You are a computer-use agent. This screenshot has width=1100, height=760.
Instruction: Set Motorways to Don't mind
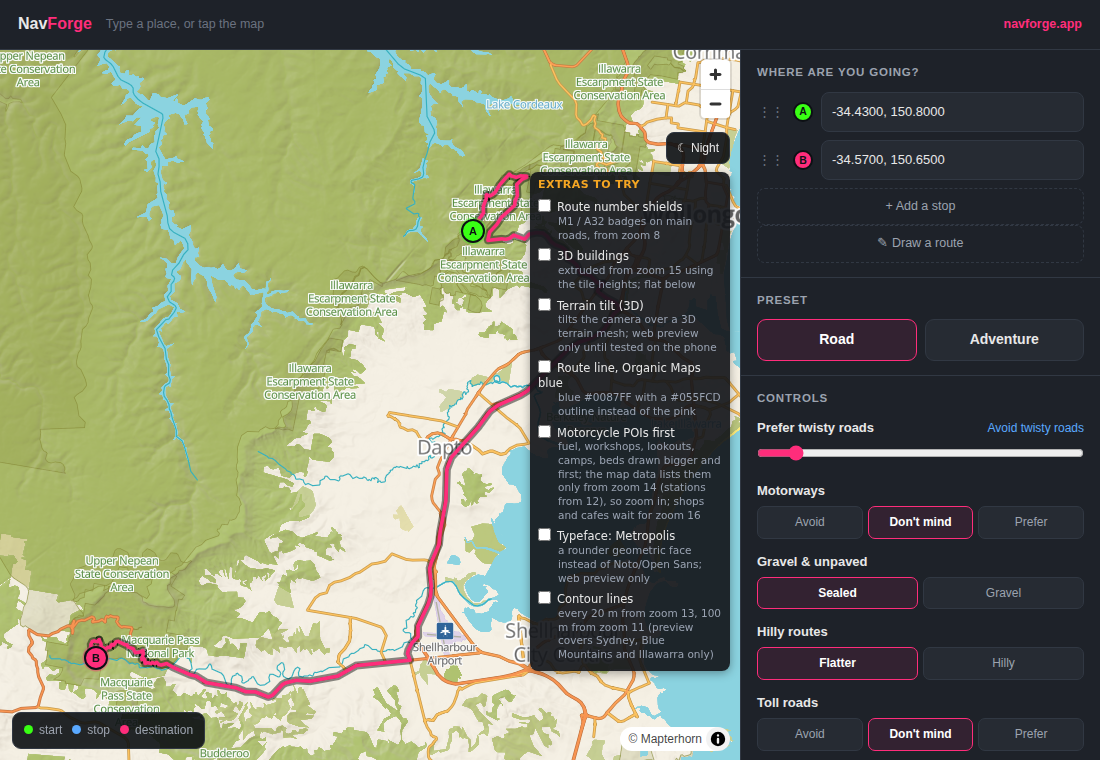(920, 522)
